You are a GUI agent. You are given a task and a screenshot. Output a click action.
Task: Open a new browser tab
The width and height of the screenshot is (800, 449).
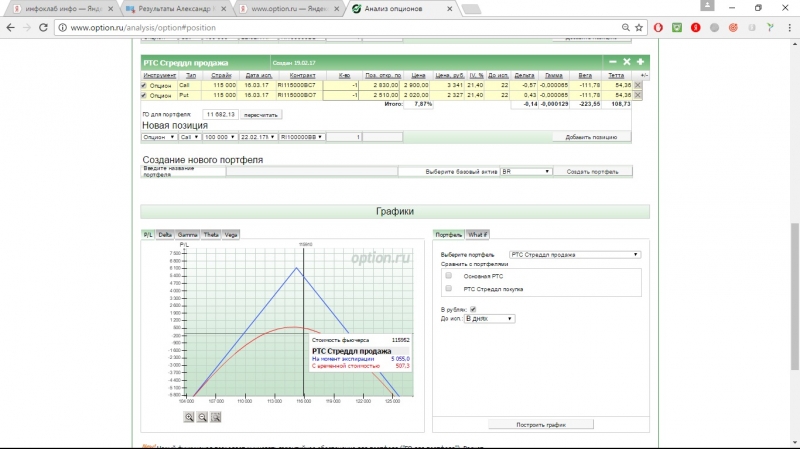471,9
